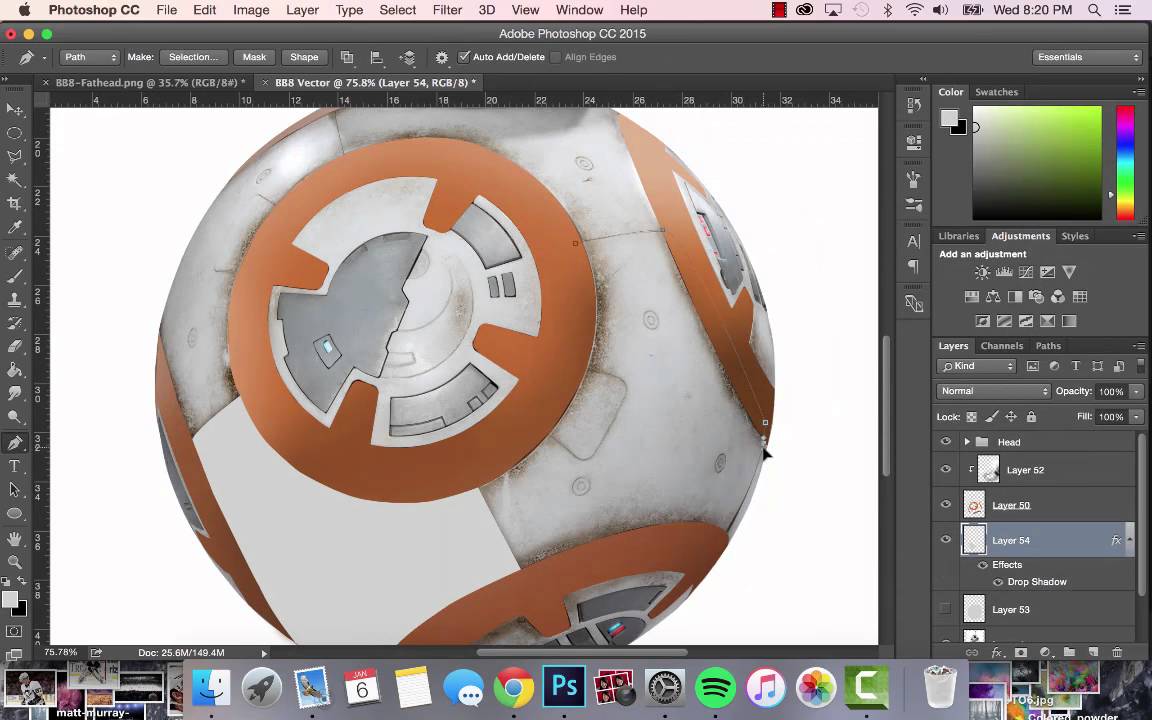Click the Selection... button in options bar
The image size is (1152, 720).
[193, 57]
